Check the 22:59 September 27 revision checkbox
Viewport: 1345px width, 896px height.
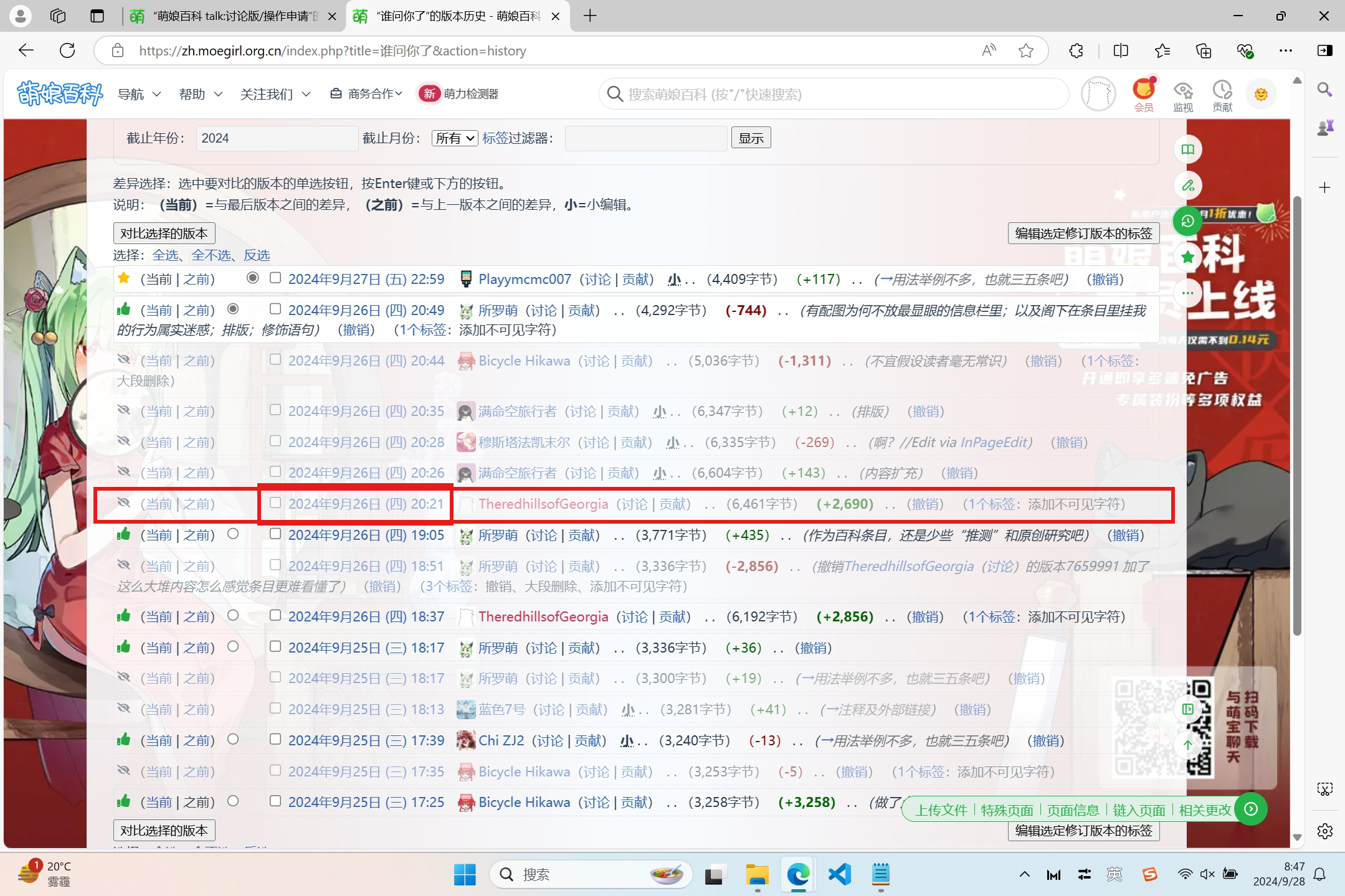275,278
